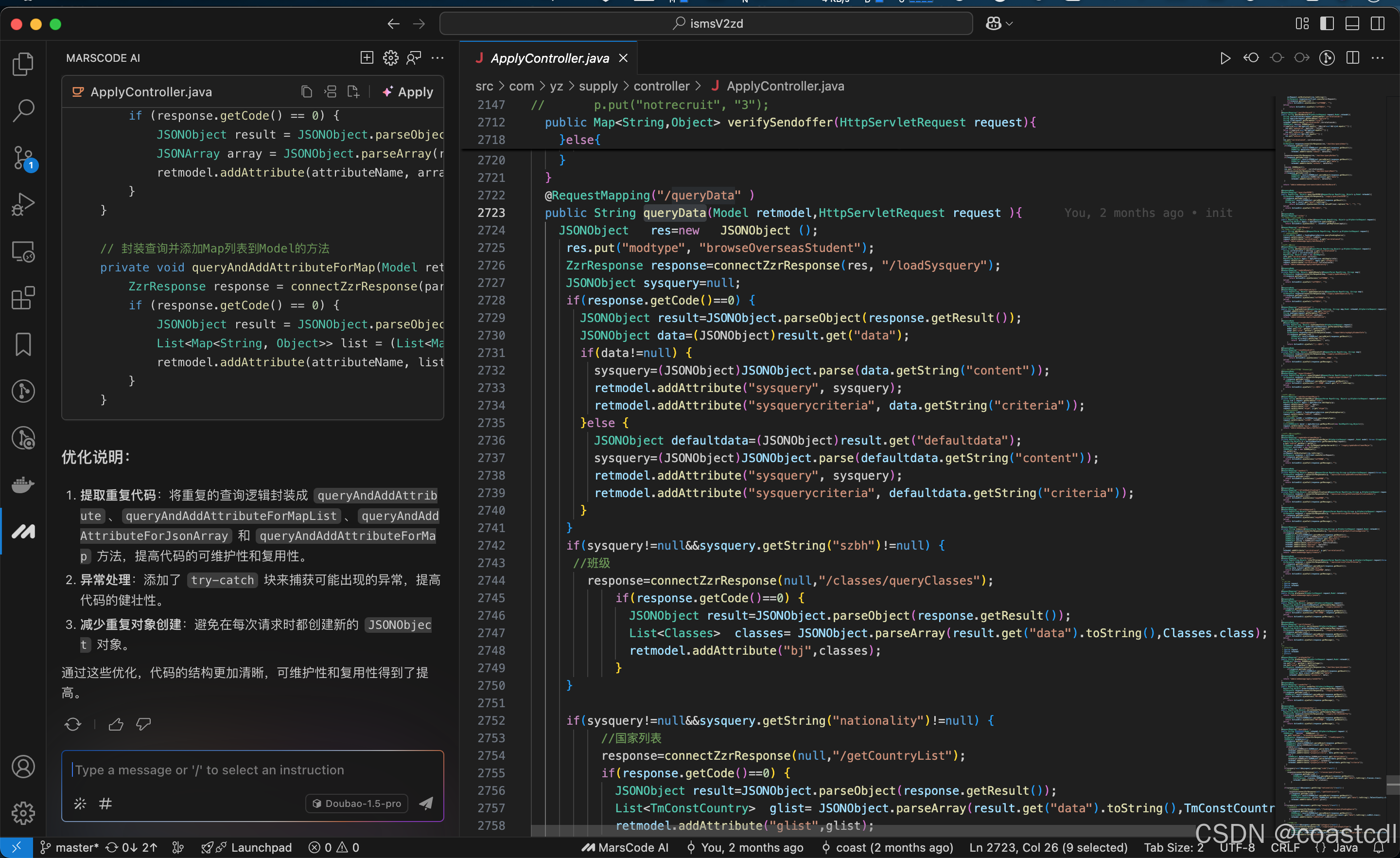This screenshot has height=858, width=1400.
Task: Start a new chat in MarsCode AI panel
Action: (x=367, y=57)
